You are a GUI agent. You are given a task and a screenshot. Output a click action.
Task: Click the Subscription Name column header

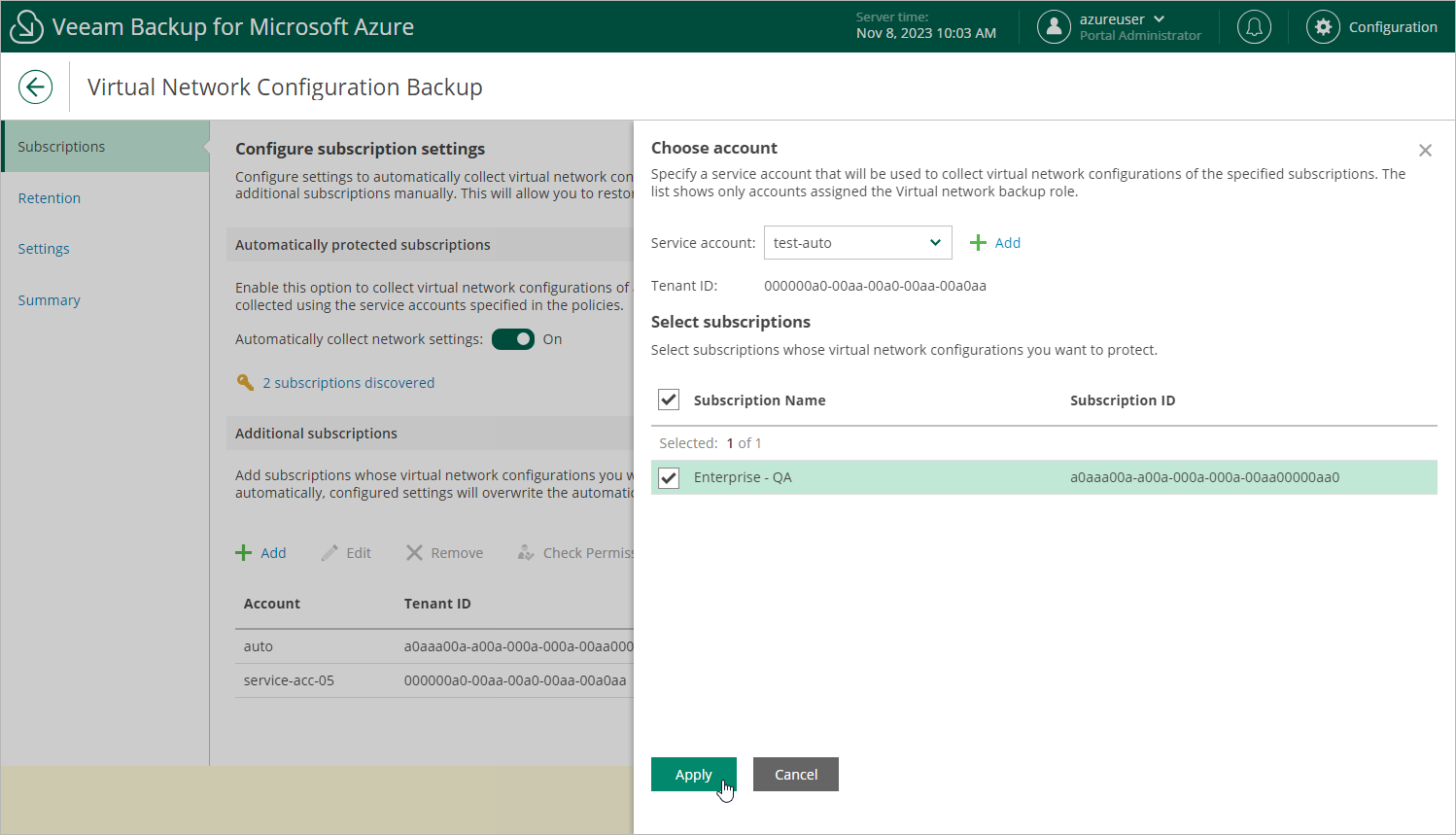[x=759, y=400]
